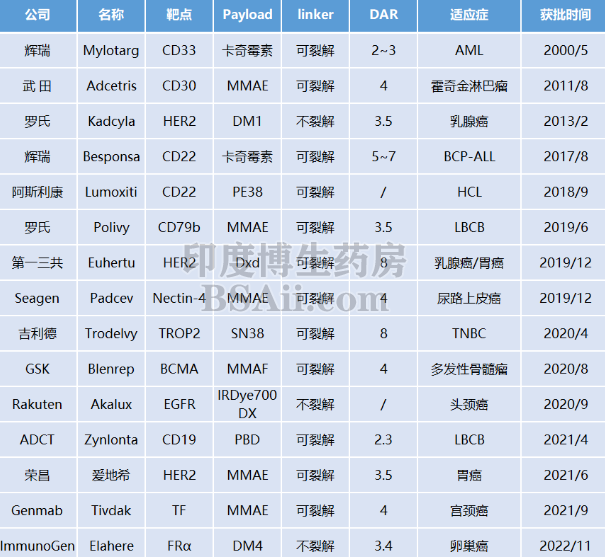Select the 2013/2 approval date
Screen dimensions: 605x557
[x=565, y=121]
